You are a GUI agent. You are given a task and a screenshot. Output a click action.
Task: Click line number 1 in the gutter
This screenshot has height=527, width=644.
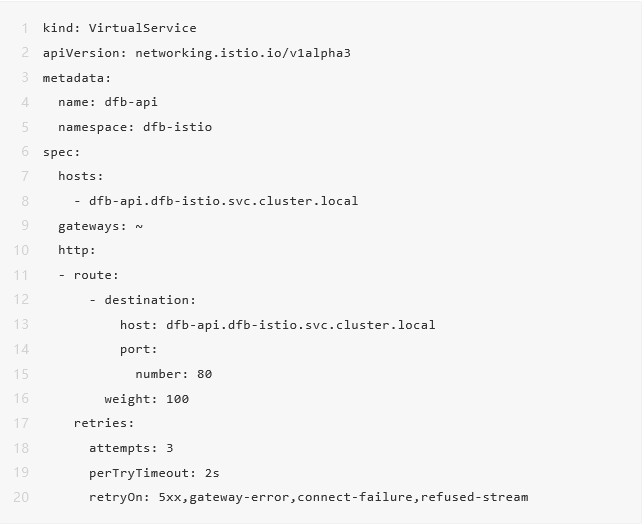[25, 28]
